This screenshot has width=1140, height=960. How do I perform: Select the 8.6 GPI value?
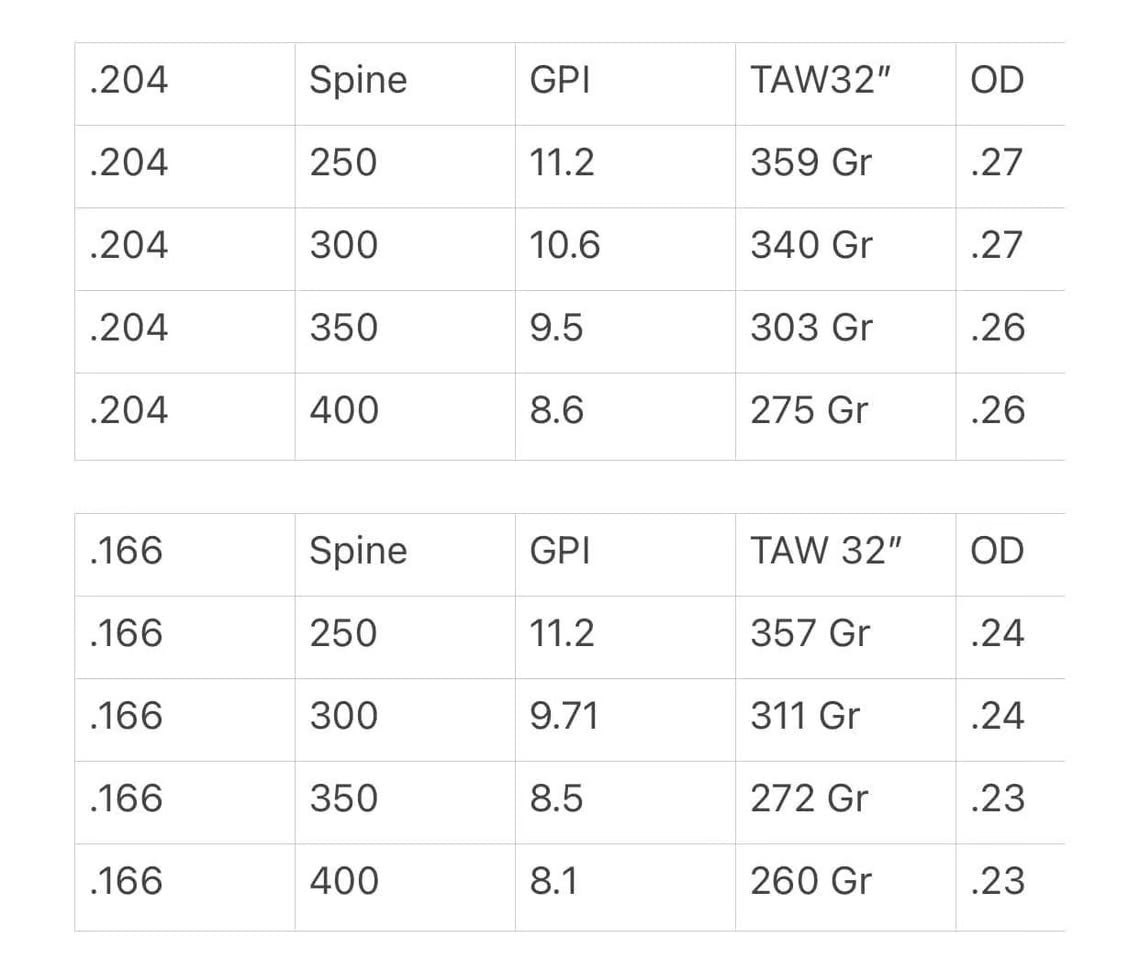pos(556,411)
